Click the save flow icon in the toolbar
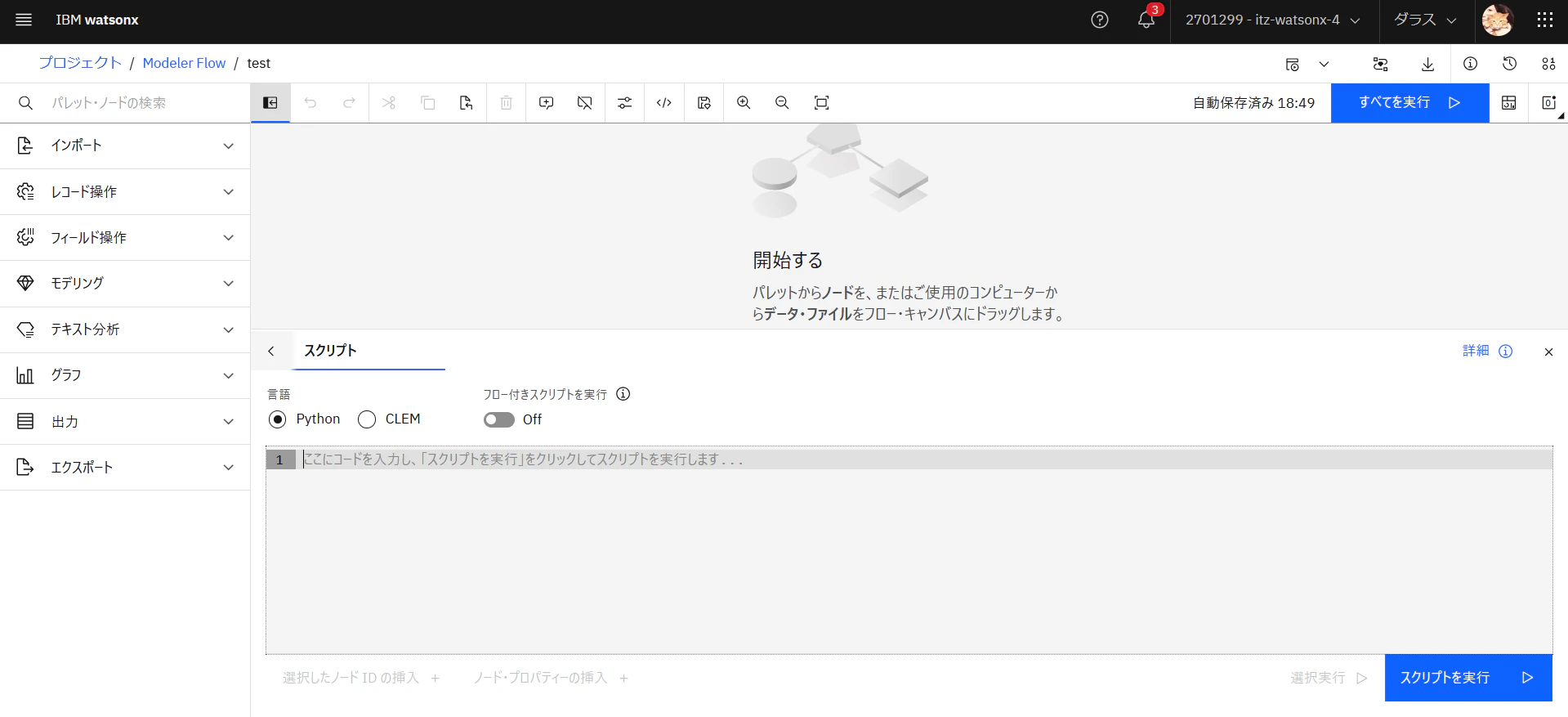This screenshot has width=1568, height=717. click(x=704, y=103)
